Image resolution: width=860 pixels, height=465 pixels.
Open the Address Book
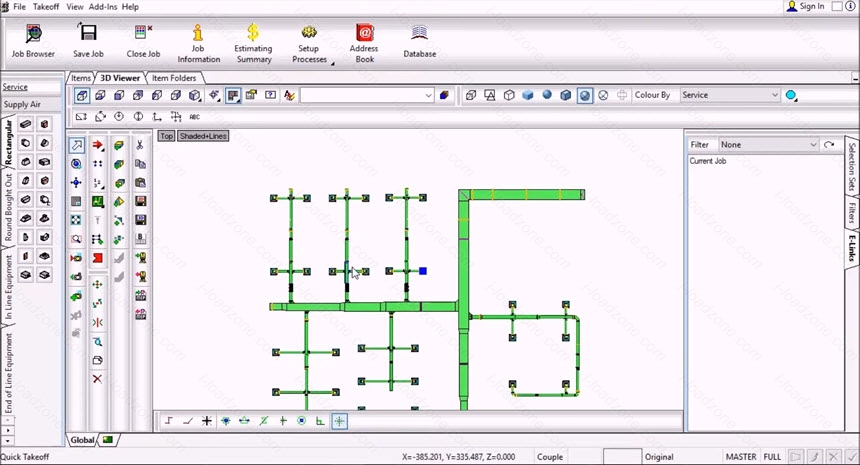(x=364, y=43)
